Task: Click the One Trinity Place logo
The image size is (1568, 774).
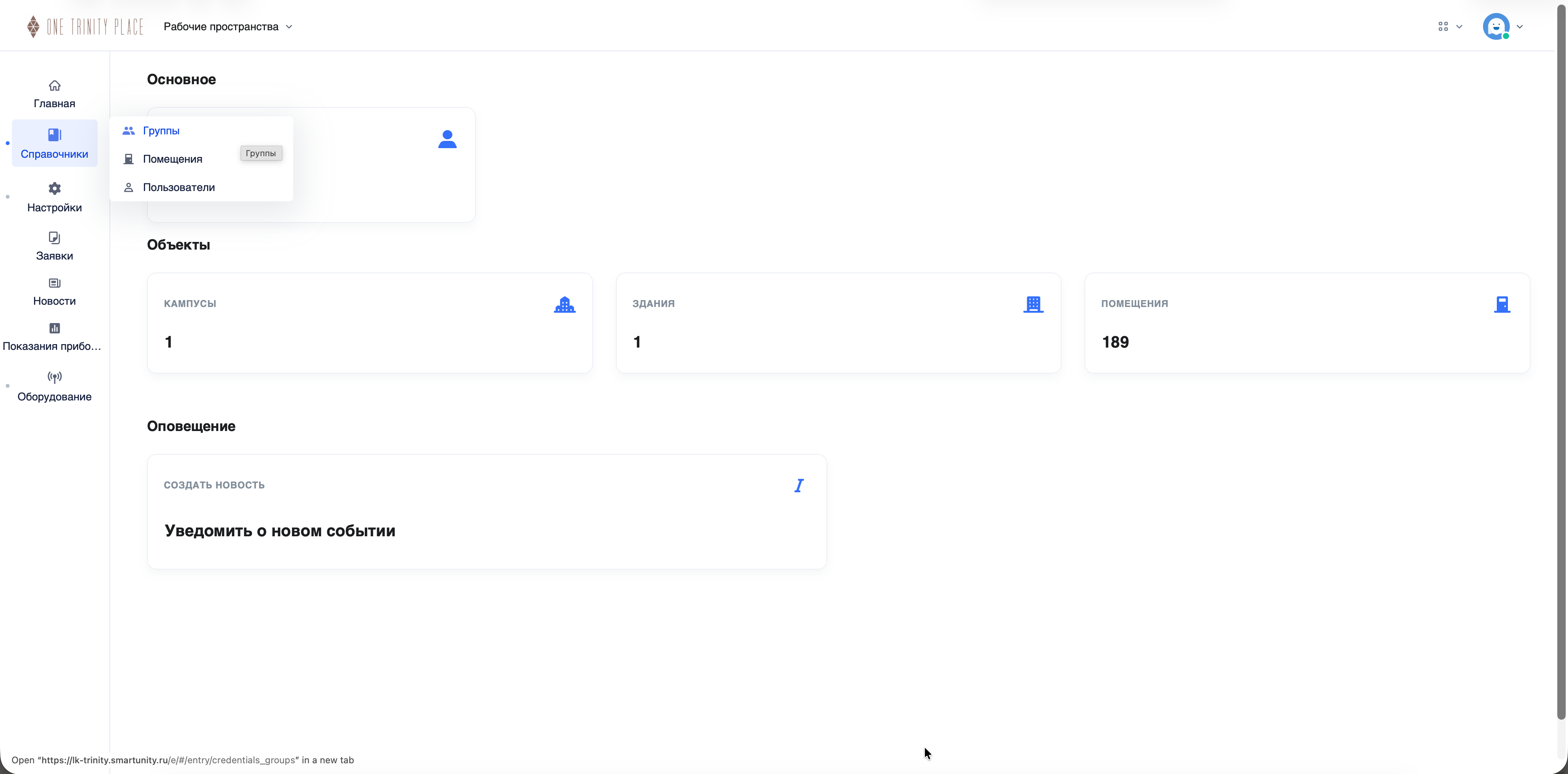Action: pos(85,27)
